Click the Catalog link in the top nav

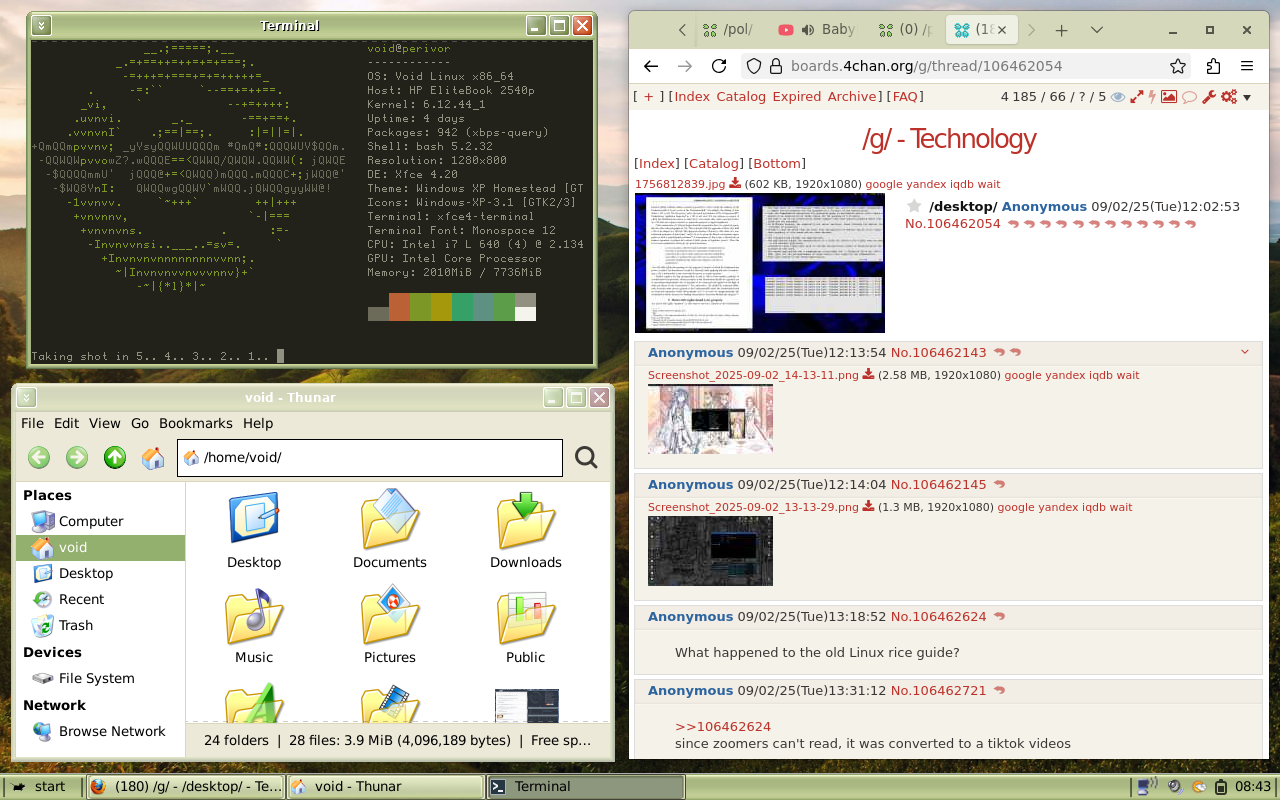click(741, 97)
